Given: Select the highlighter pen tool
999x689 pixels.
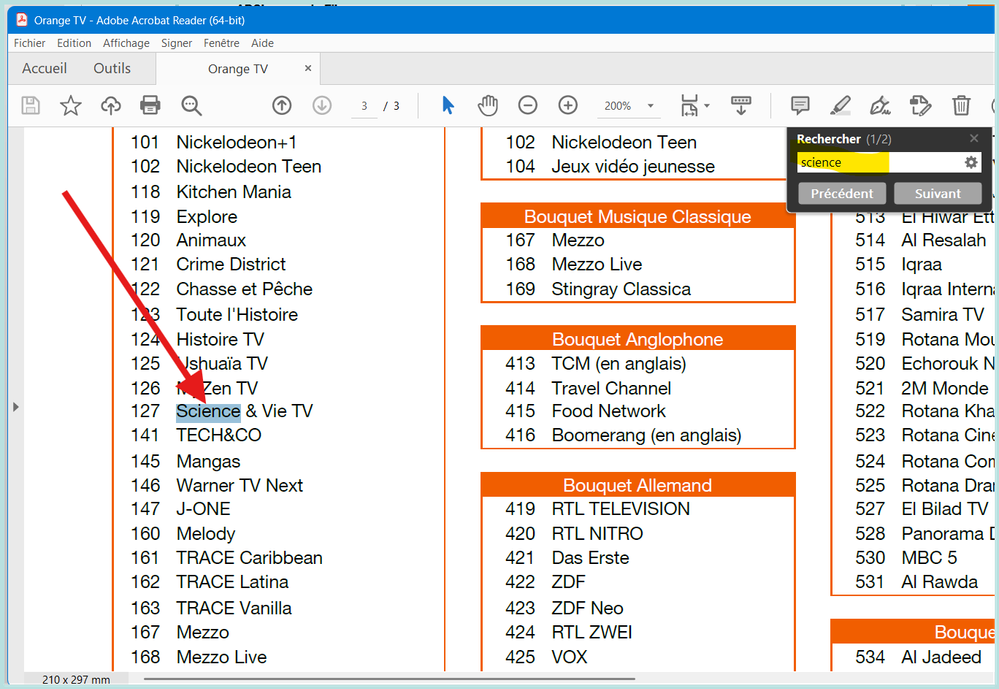Looking at the screenshot, I should [x=840, y=105].
